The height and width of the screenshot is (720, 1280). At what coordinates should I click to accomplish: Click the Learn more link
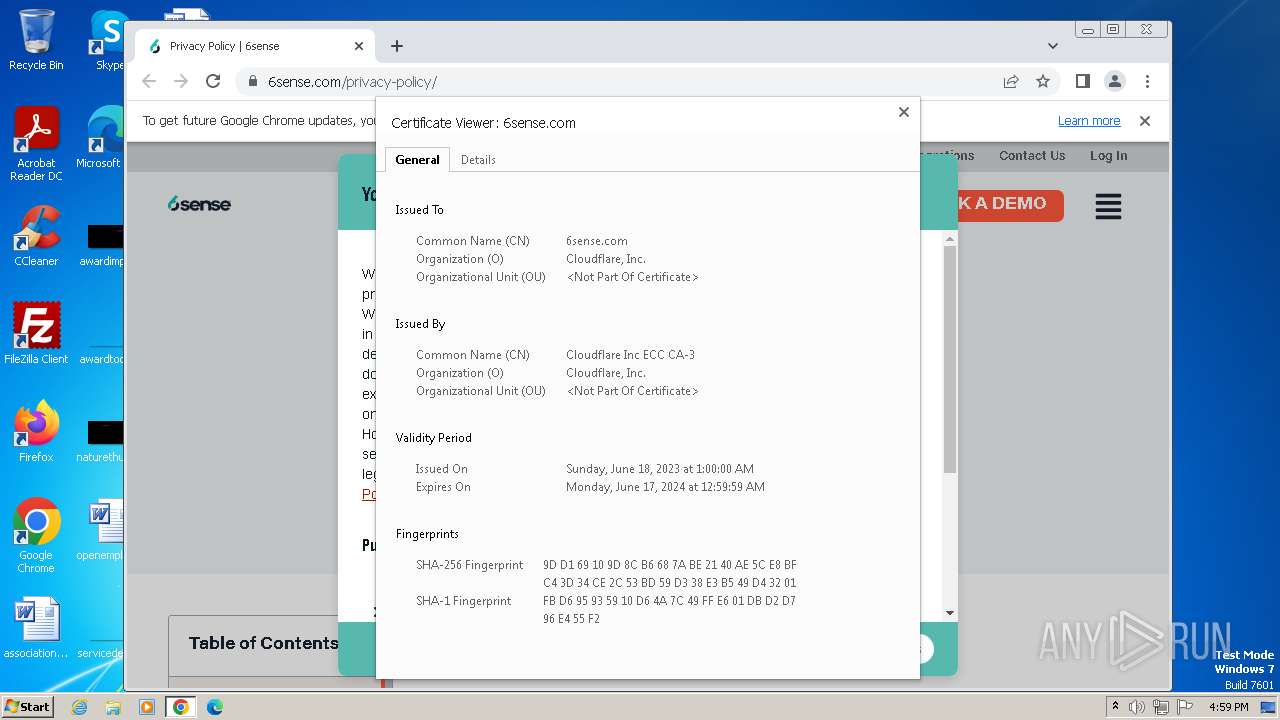(x=1089, y=121)
